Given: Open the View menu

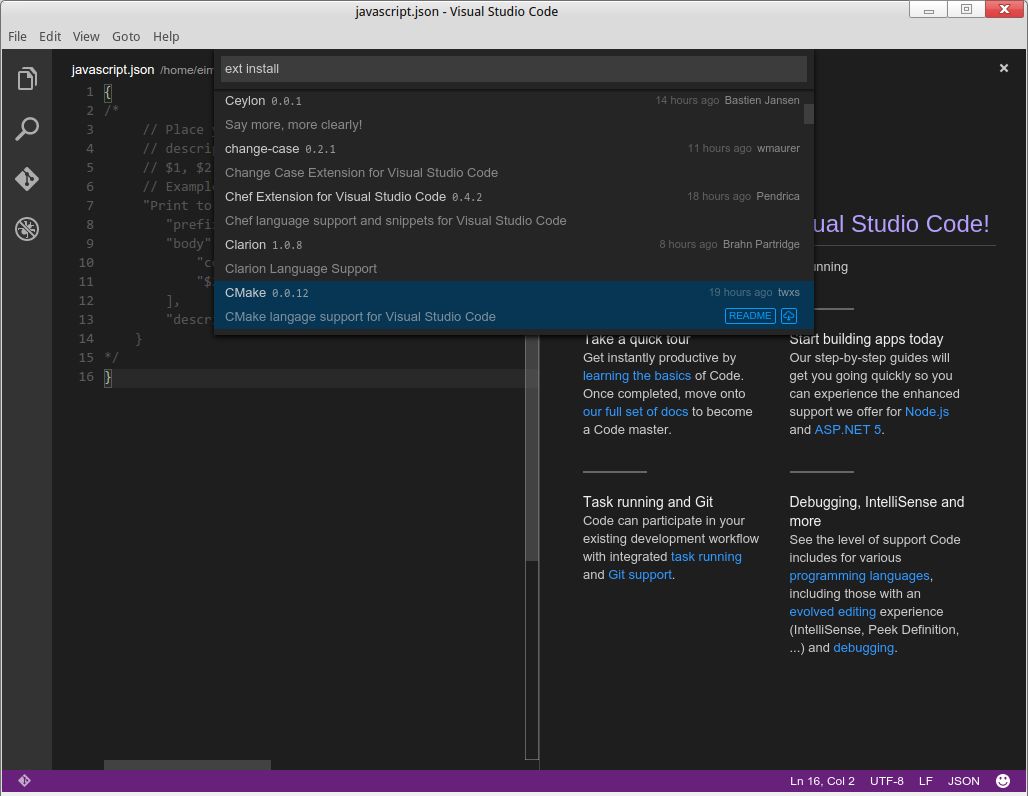Looking at the screenshot, I should click(x=86, y=36).
